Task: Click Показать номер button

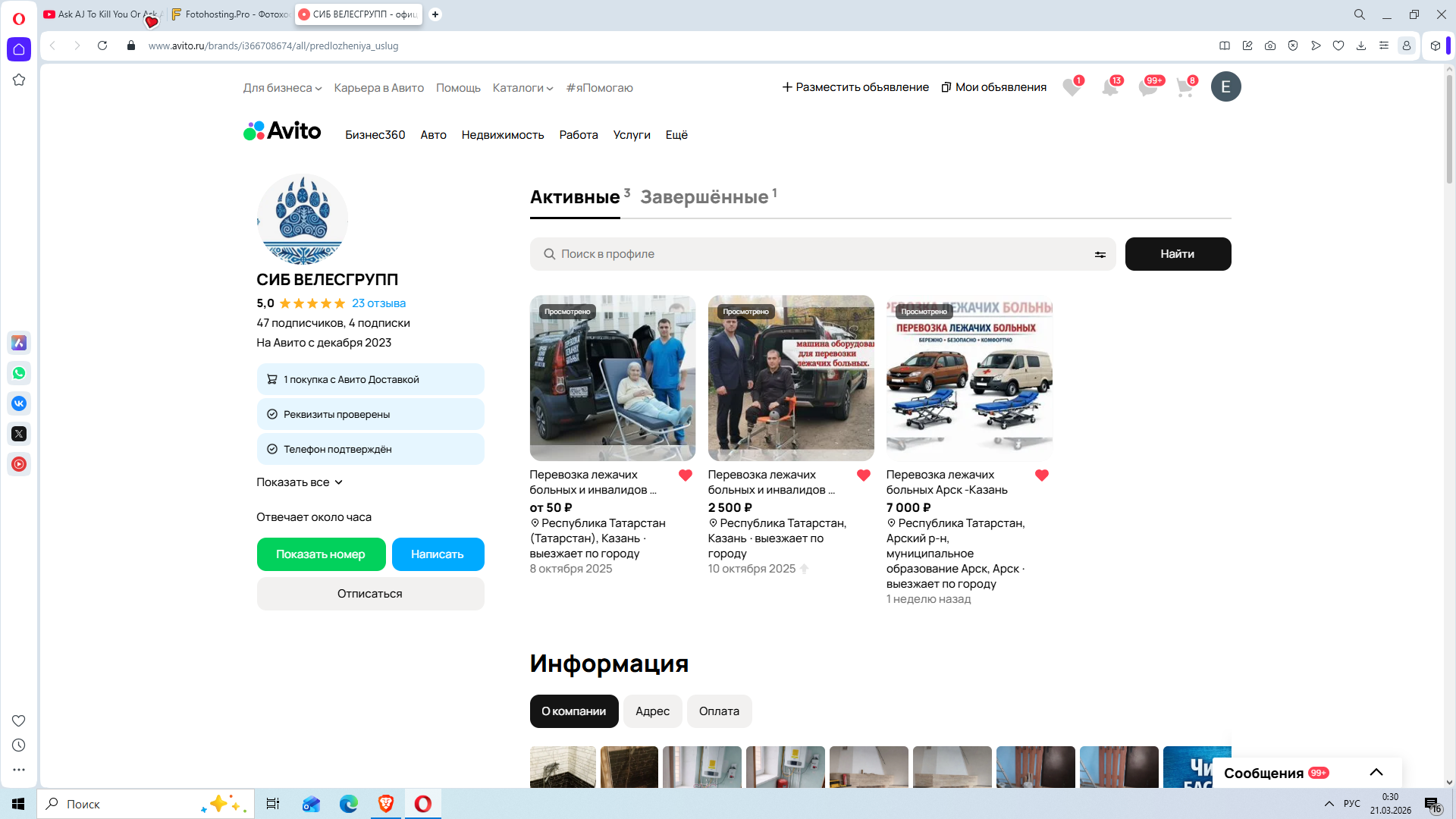Action: point(321,554)
